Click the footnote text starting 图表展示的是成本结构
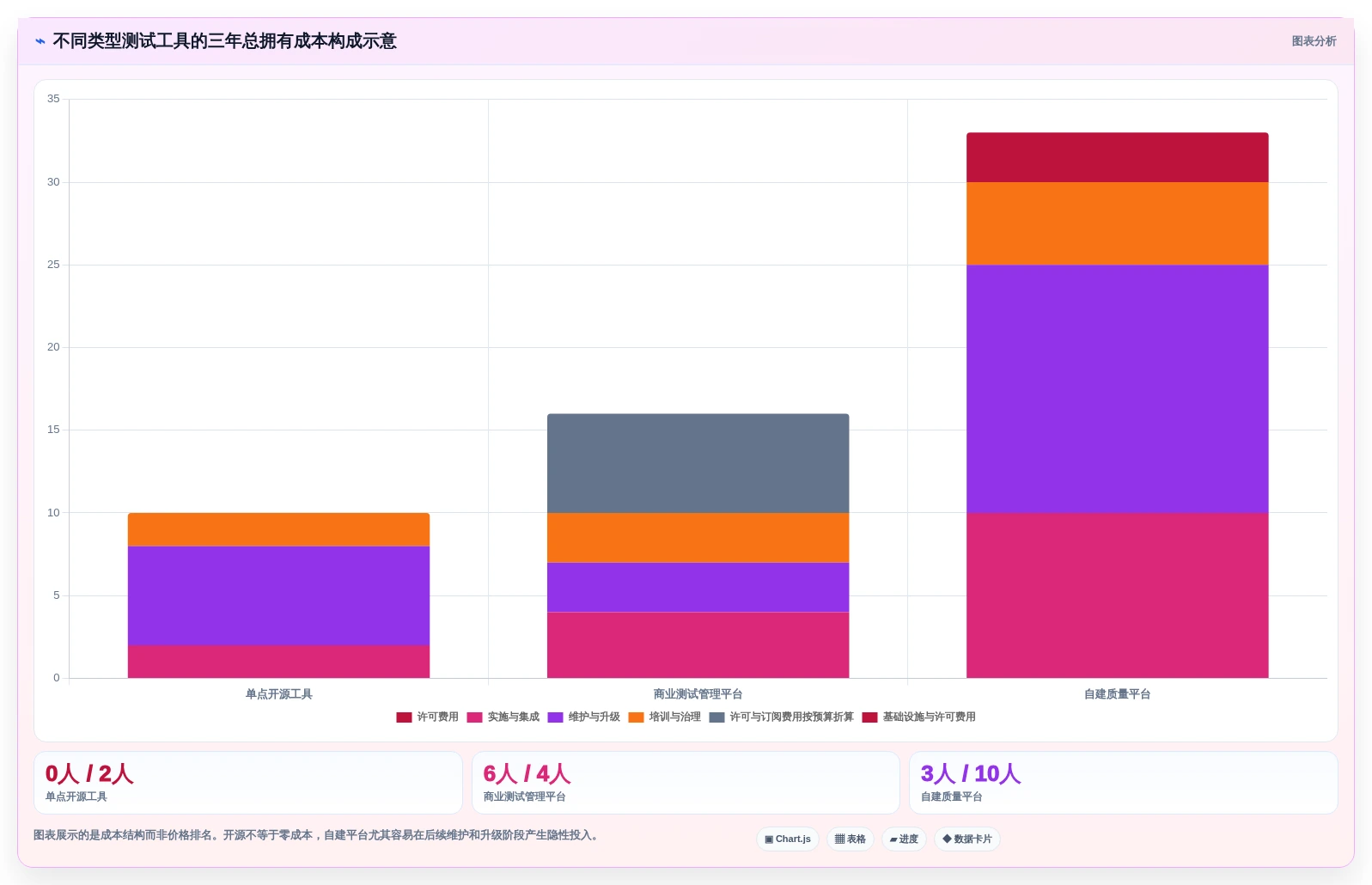Image resolution: width=1372 pixels, height=885 pixels. coord(317,835)
